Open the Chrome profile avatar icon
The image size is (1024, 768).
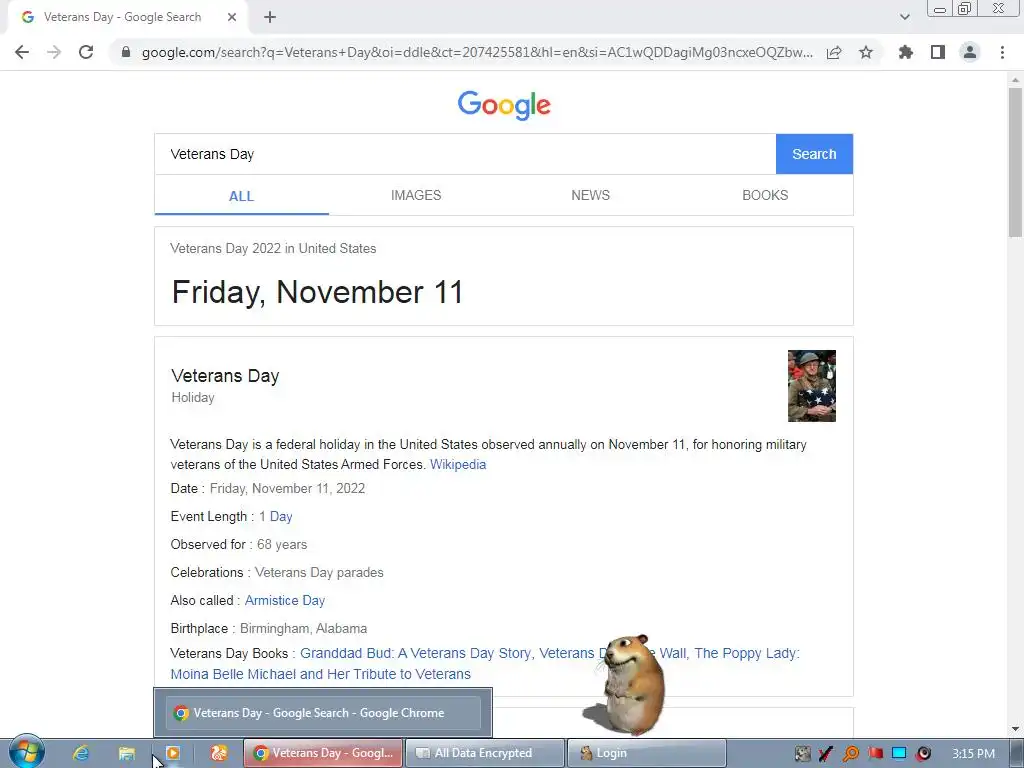970,52
